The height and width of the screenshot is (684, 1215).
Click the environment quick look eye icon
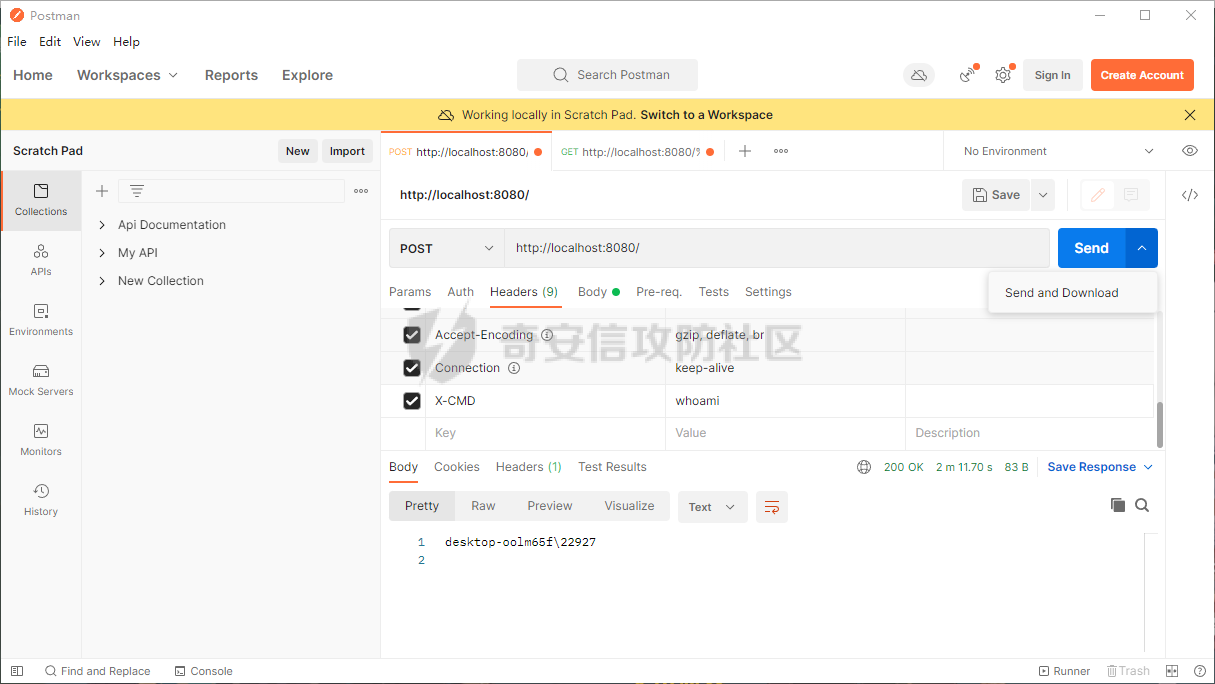1190,151
